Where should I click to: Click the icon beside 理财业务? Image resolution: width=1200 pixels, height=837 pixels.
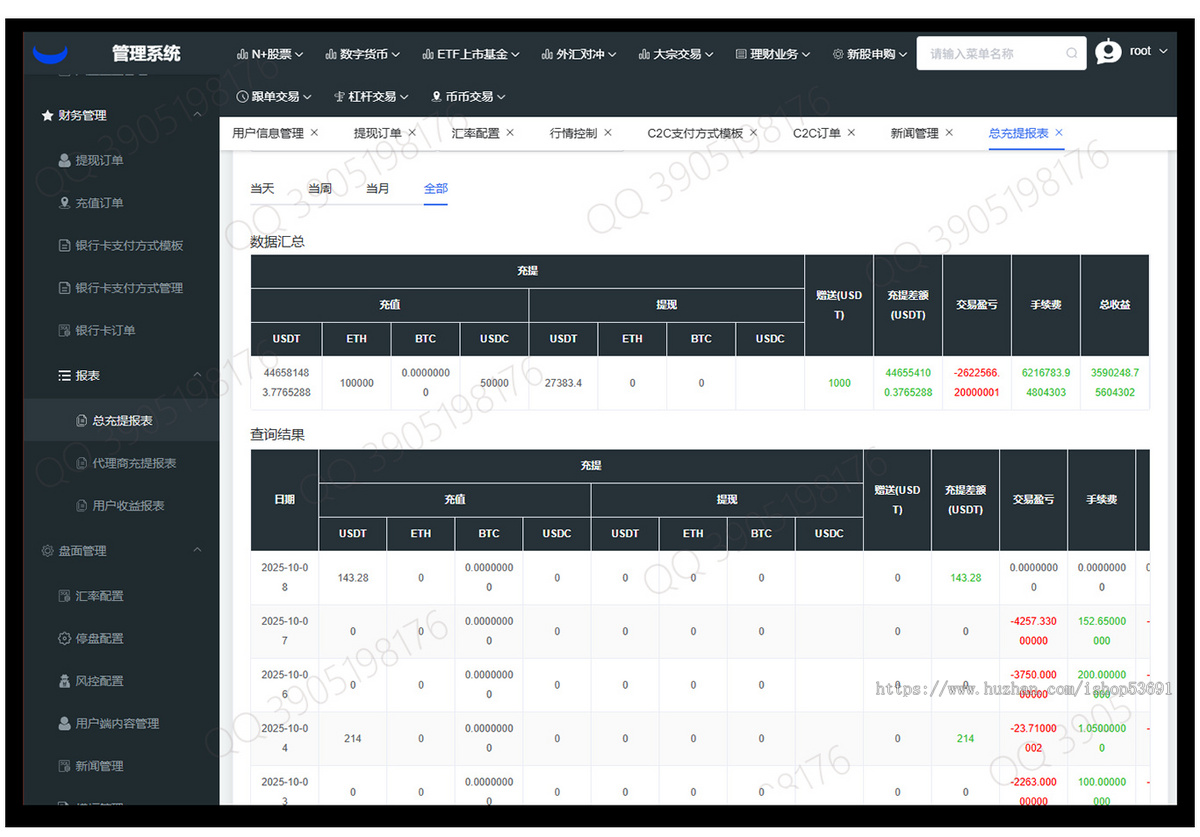(x=741, y=54)
